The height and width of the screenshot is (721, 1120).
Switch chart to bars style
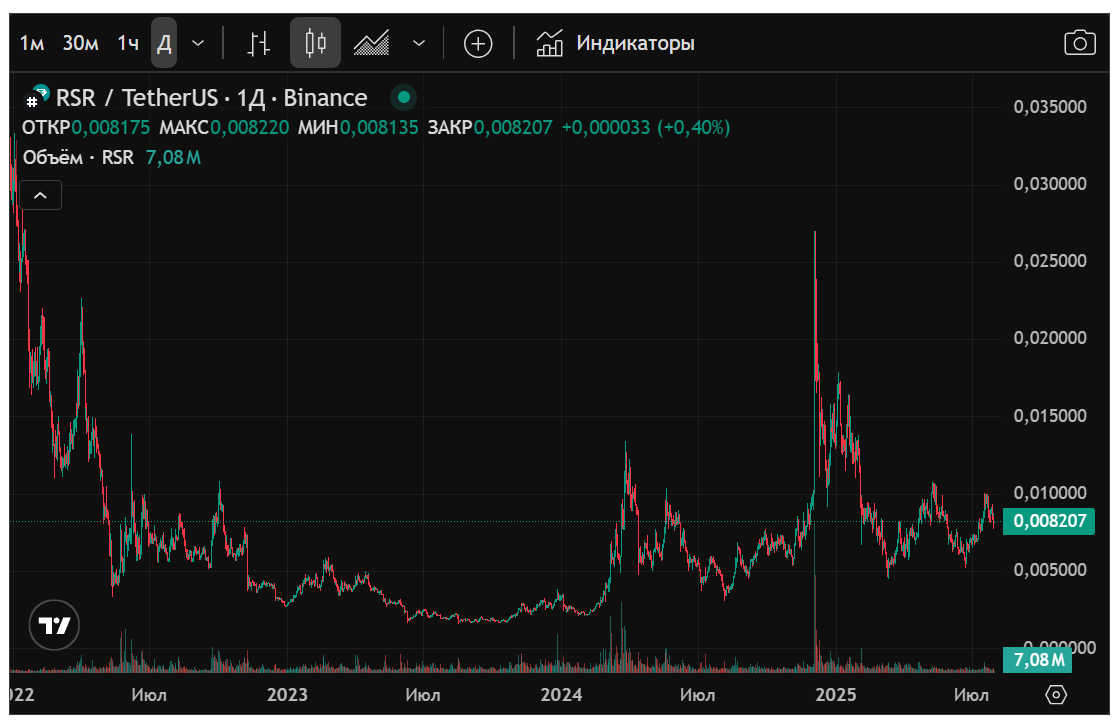pyautogui.click(x=259, y=44)
